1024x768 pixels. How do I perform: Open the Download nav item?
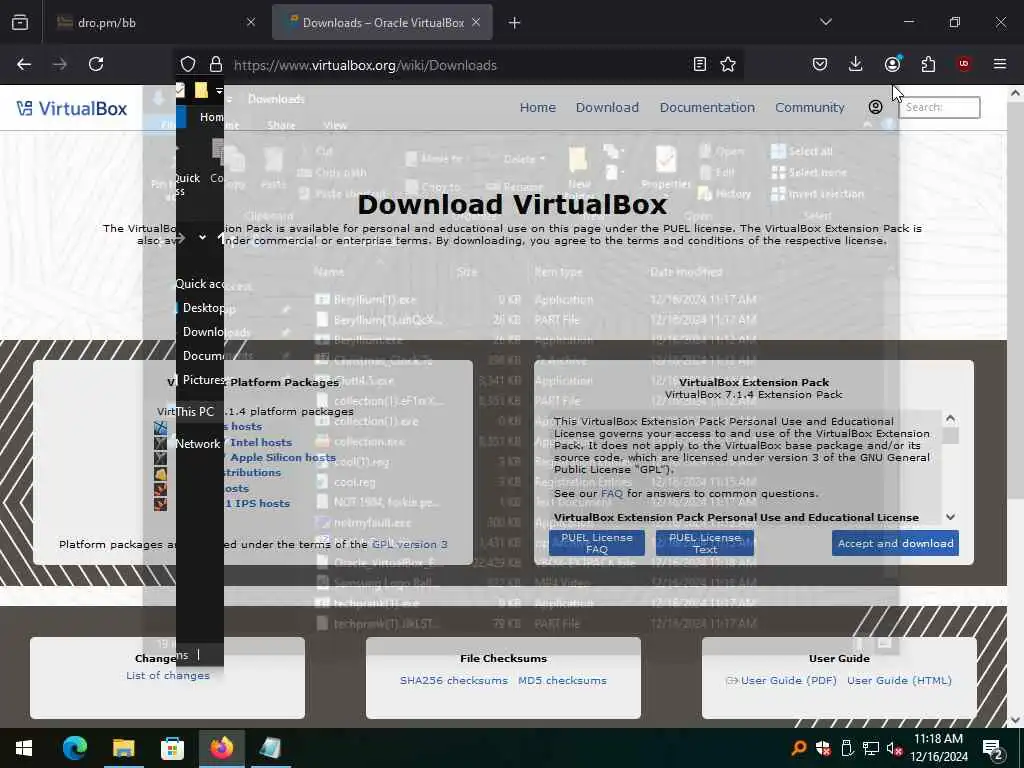pos(607,107)
